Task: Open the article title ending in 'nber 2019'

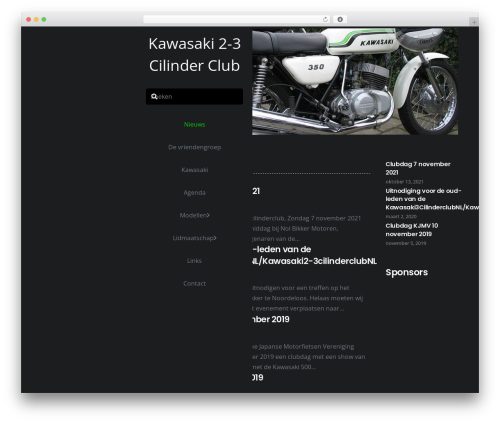Action: (271, 319)
